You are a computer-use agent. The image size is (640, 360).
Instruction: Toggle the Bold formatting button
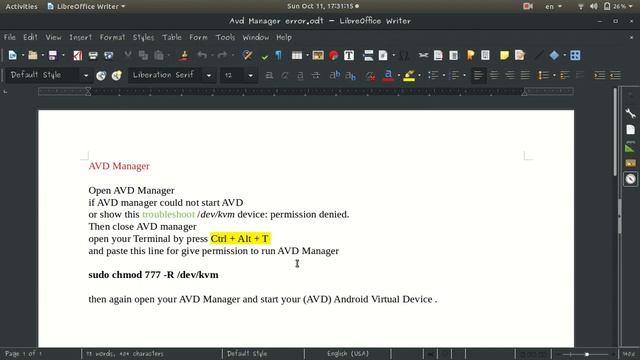[x=269, y=75]
